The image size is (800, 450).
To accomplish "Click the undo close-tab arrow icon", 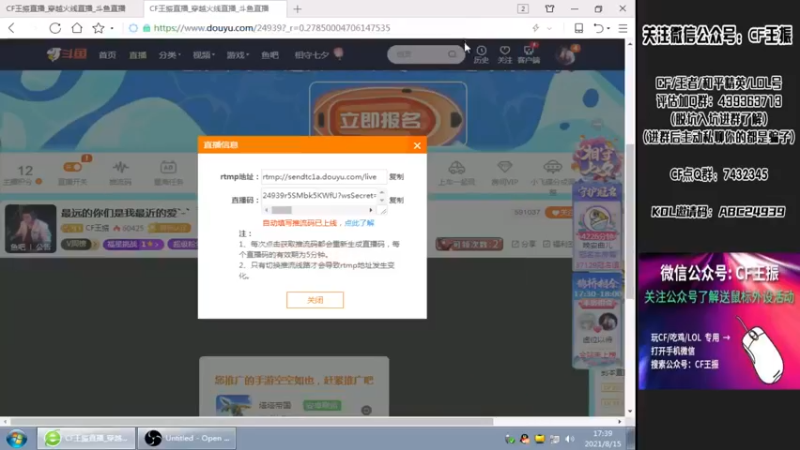I will click(598, 28).
